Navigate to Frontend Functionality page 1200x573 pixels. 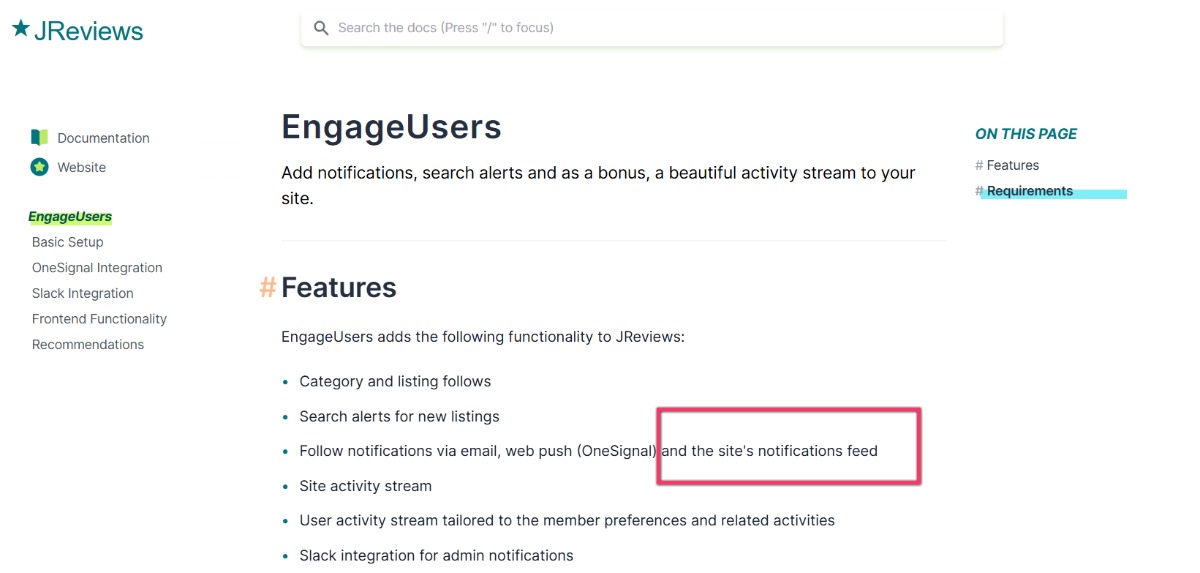99,319
